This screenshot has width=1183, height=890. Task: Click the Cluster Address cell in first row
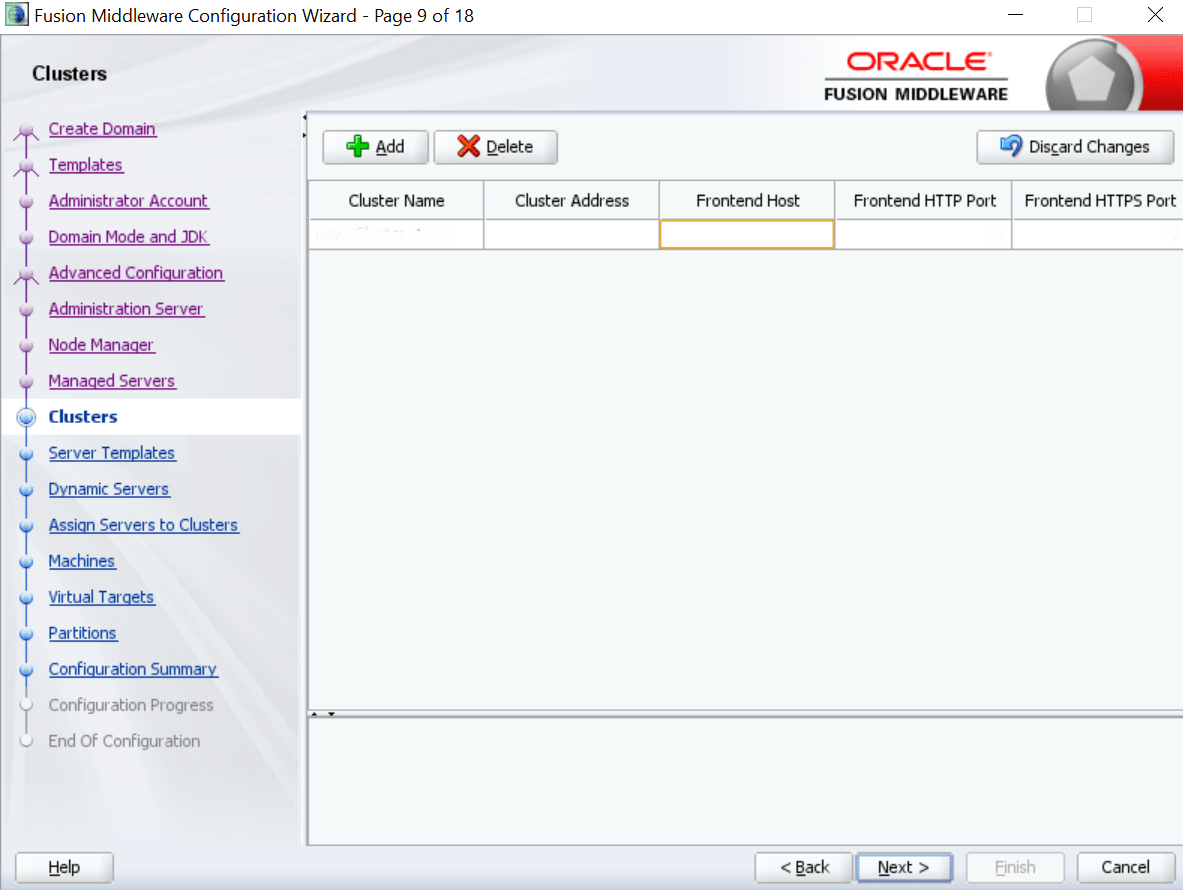(x=572, y=235)
